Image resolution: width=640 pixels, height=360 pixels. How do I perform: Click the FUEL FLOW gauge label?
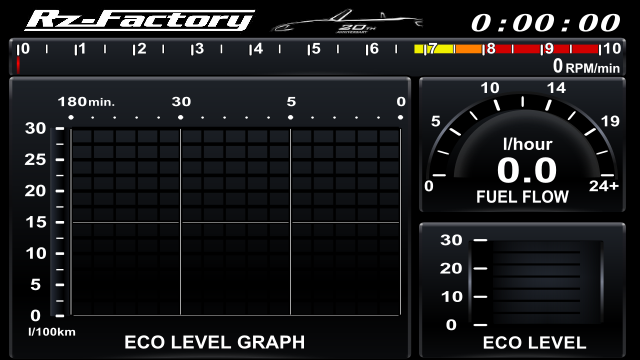pyautogui.click(x=522, y=197)
